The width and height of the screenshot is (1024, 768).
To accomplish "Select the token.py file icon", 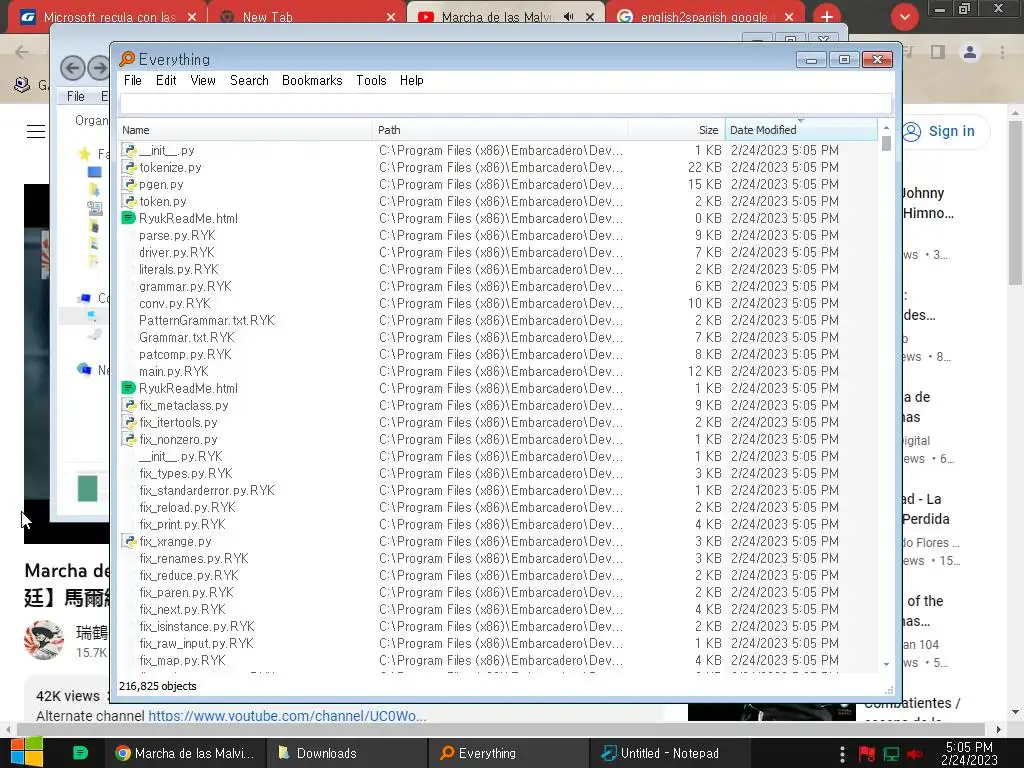I will tap(129, 201).
